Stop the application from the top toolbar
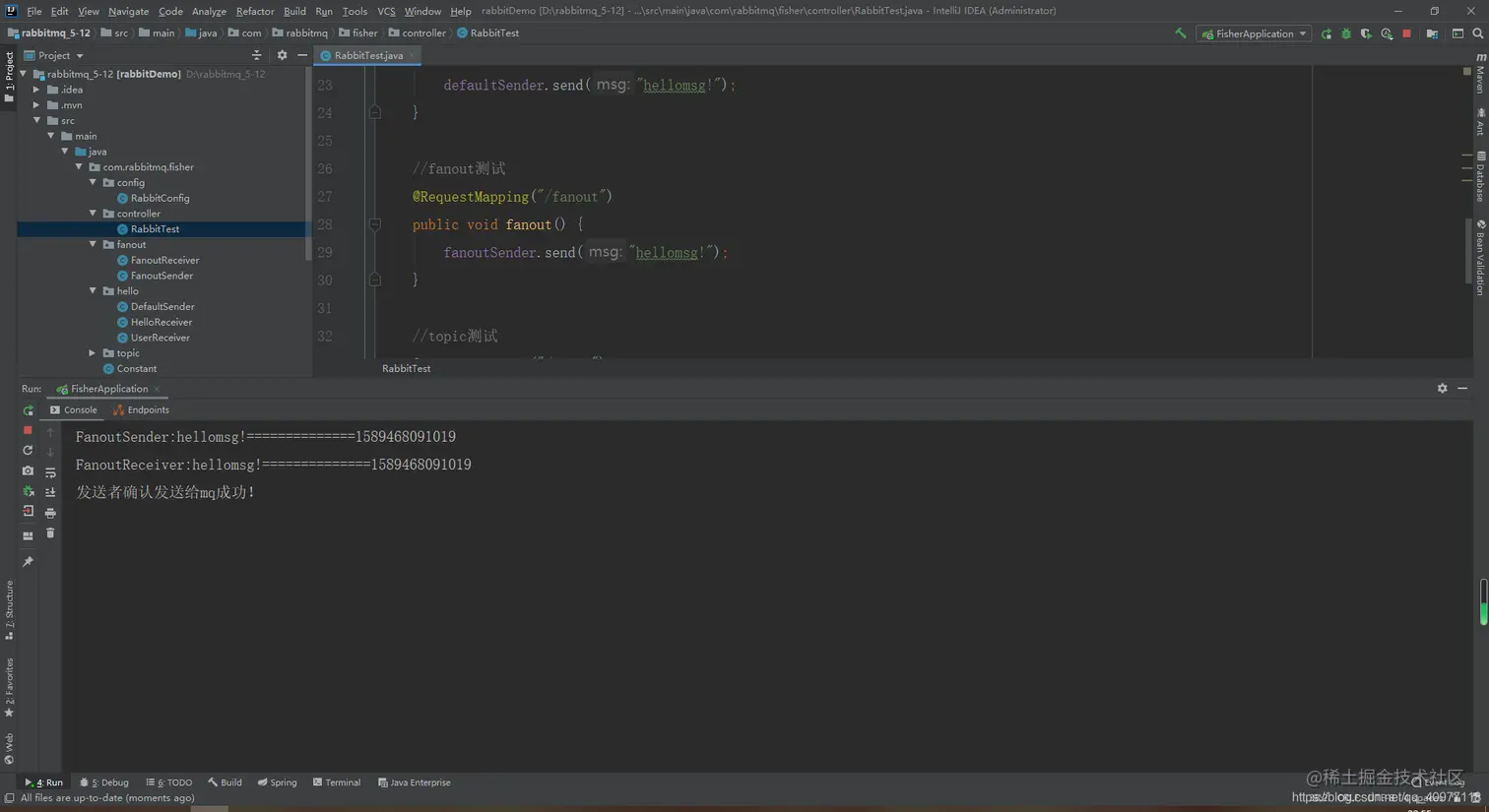The width and height of the screenshot is (1489, 812). [1406, 33]
